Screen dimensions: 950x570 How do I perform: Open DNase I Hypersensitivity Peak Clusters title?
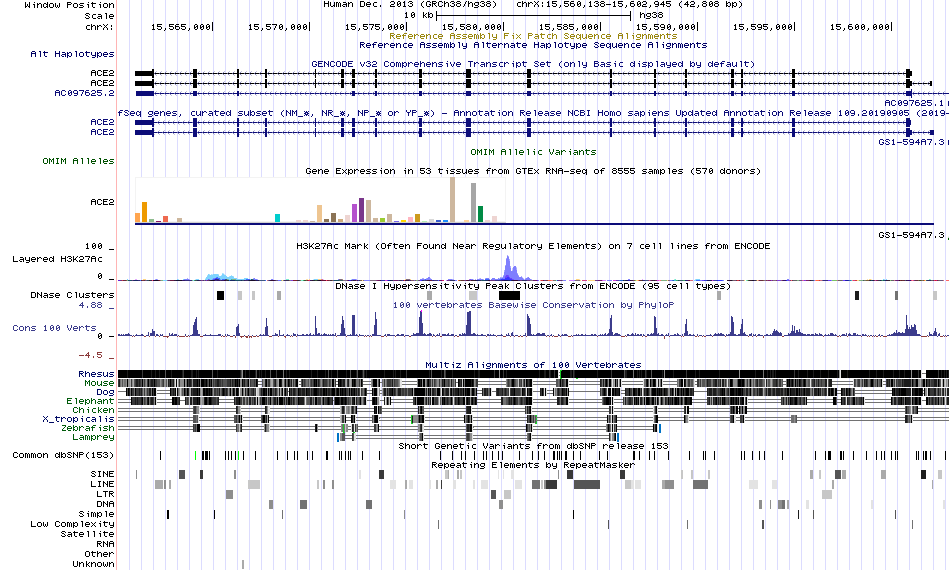tap(533, 286)
